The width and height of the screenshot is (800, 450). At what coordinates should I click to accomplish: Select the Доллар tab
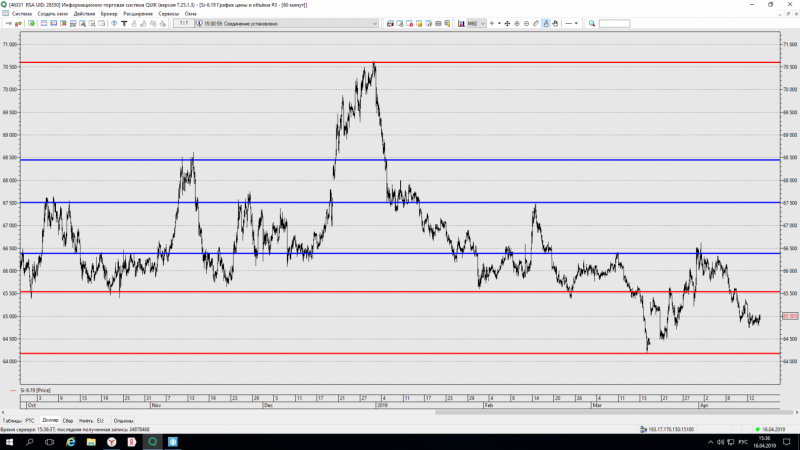[x=50, y=420]
